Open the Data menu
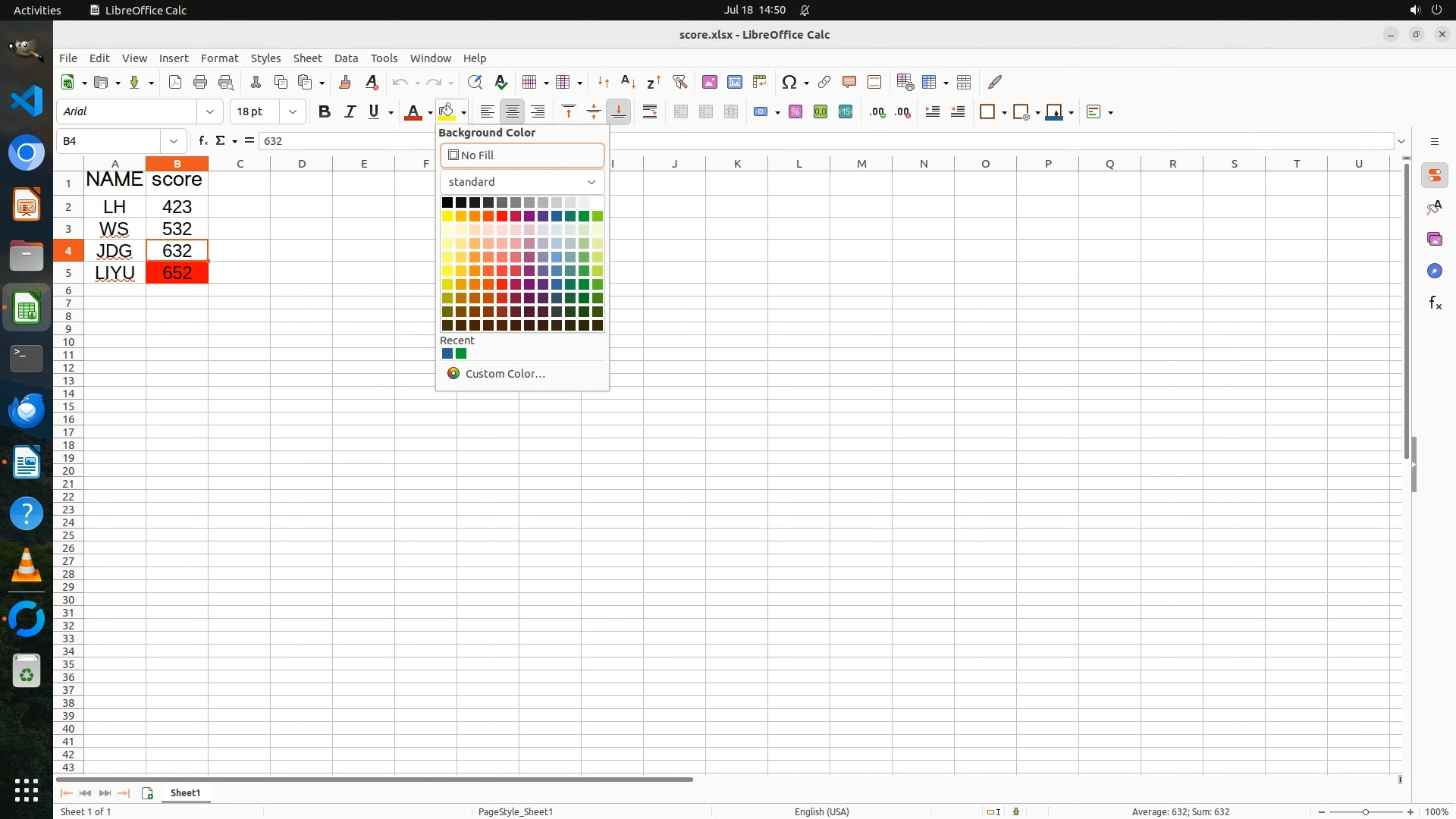This screenshot has width=1456, height=819. click(346, 58)
